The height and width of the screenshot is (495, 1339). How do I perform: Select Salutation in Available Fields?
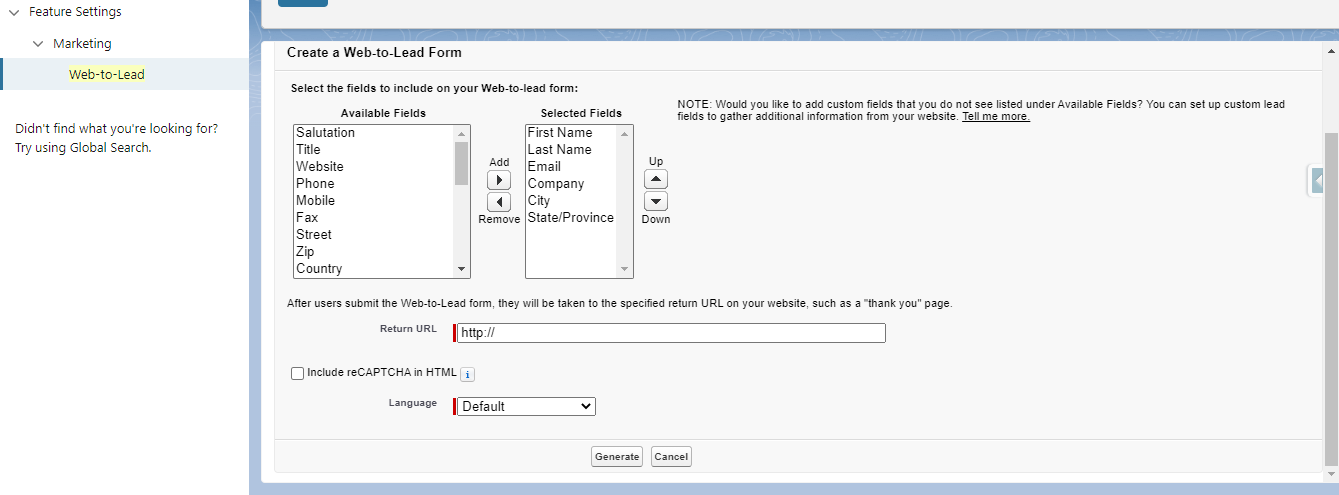325,133
